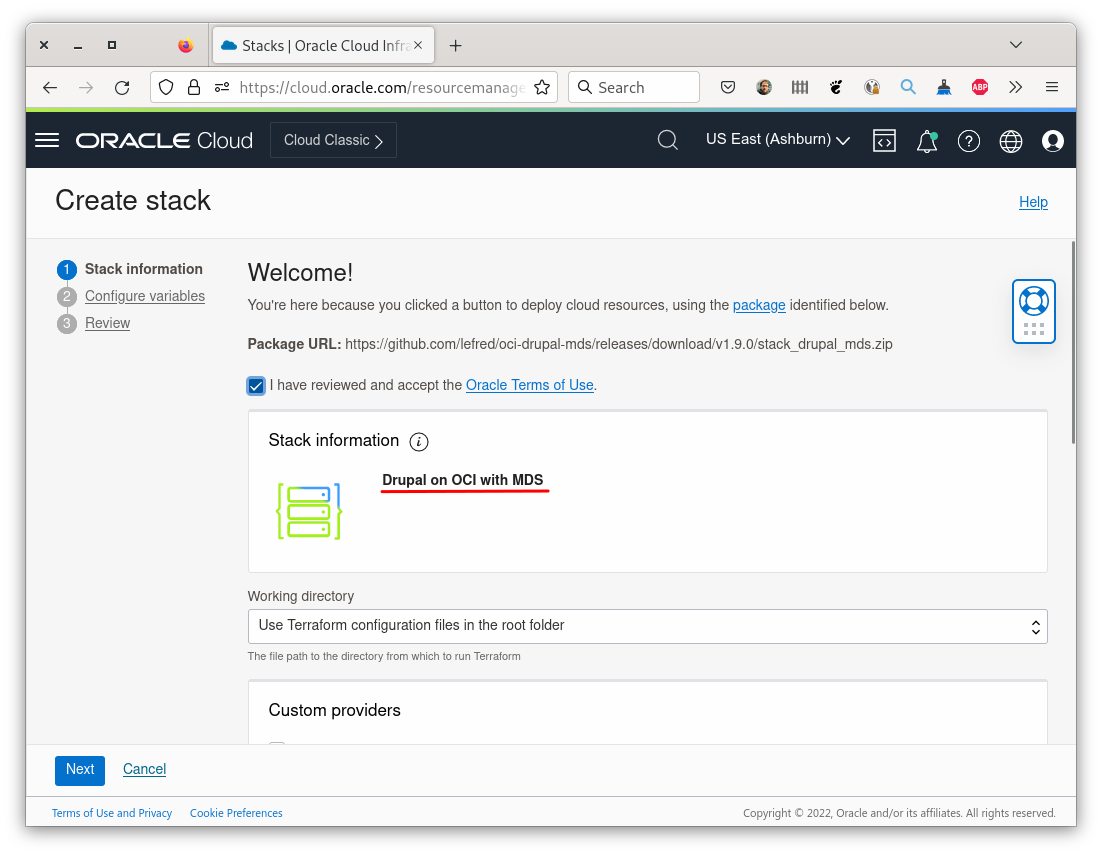Open the Oracle Cloud search magnifier

667,140
